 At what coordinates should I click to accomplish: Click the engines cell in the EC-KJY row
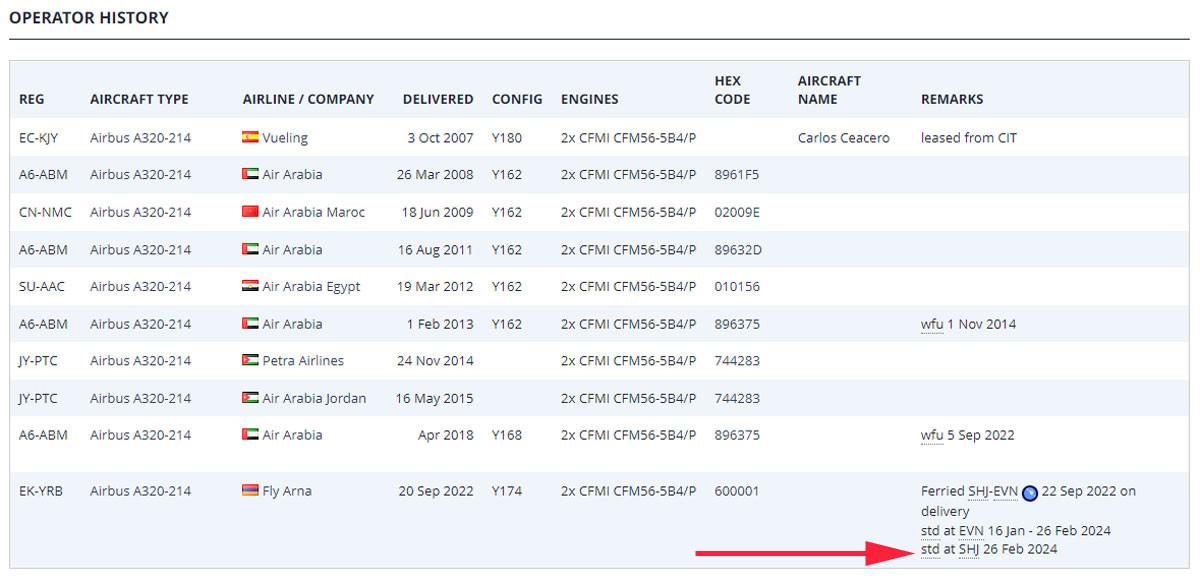tap(628, 137)
